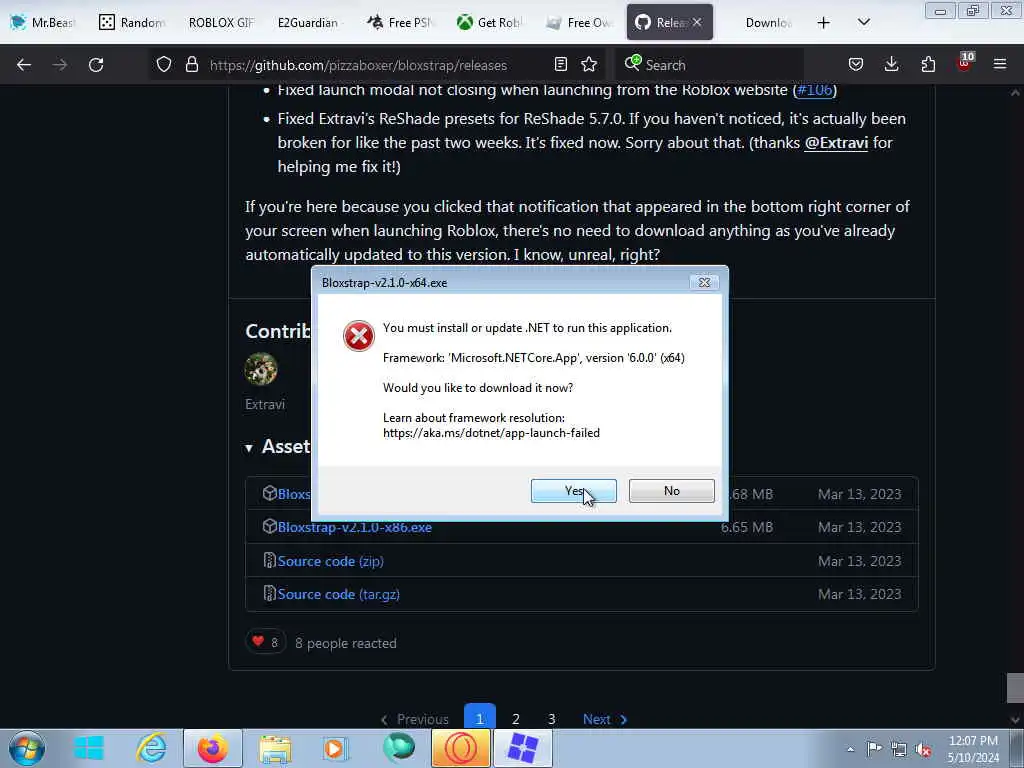
Task: Collapse the Assets section triangle
Action: click(x=249, y=448)
